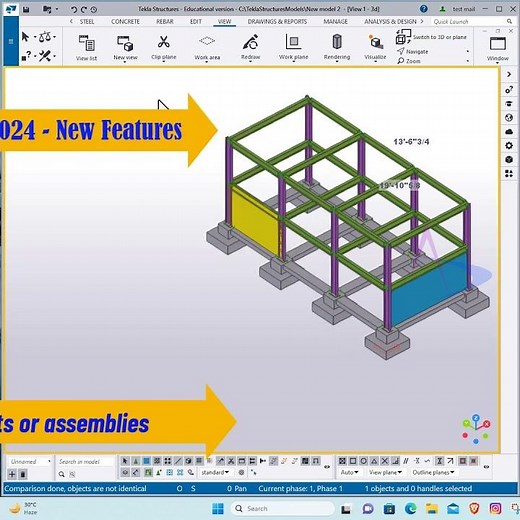Click the XYZ view orientation axis gizmo
This screenshot has height=520, width=520.
(476, 429)
